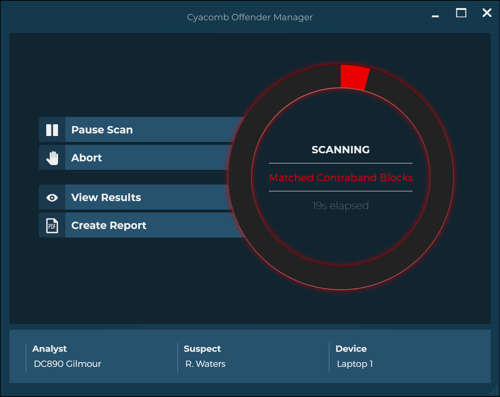Click the eye icon beside View Results
This screenshot has height=397, width=500.
(52, 198)
